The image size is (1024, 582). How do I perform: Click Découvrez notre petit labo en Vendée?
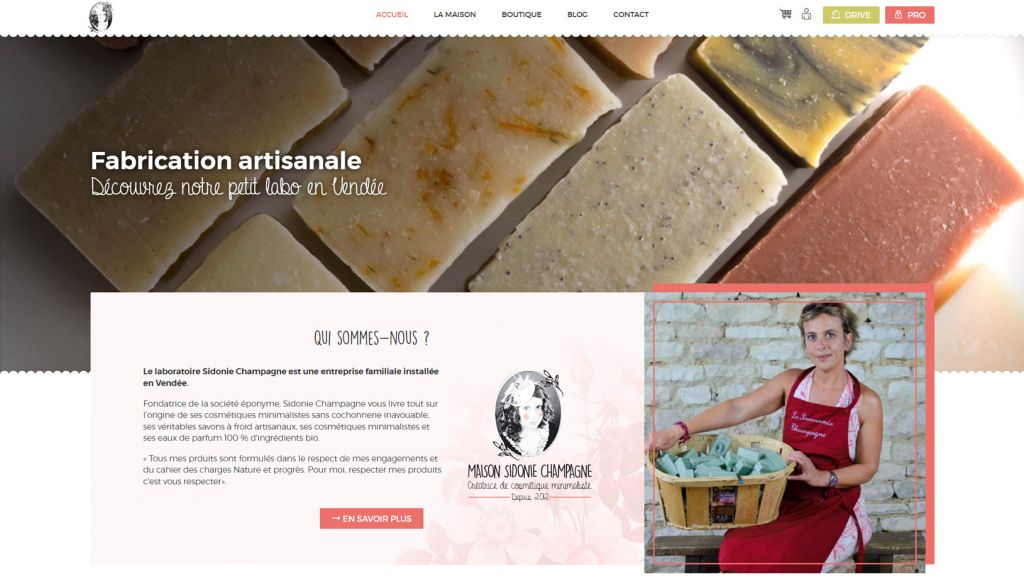(238, 187)
